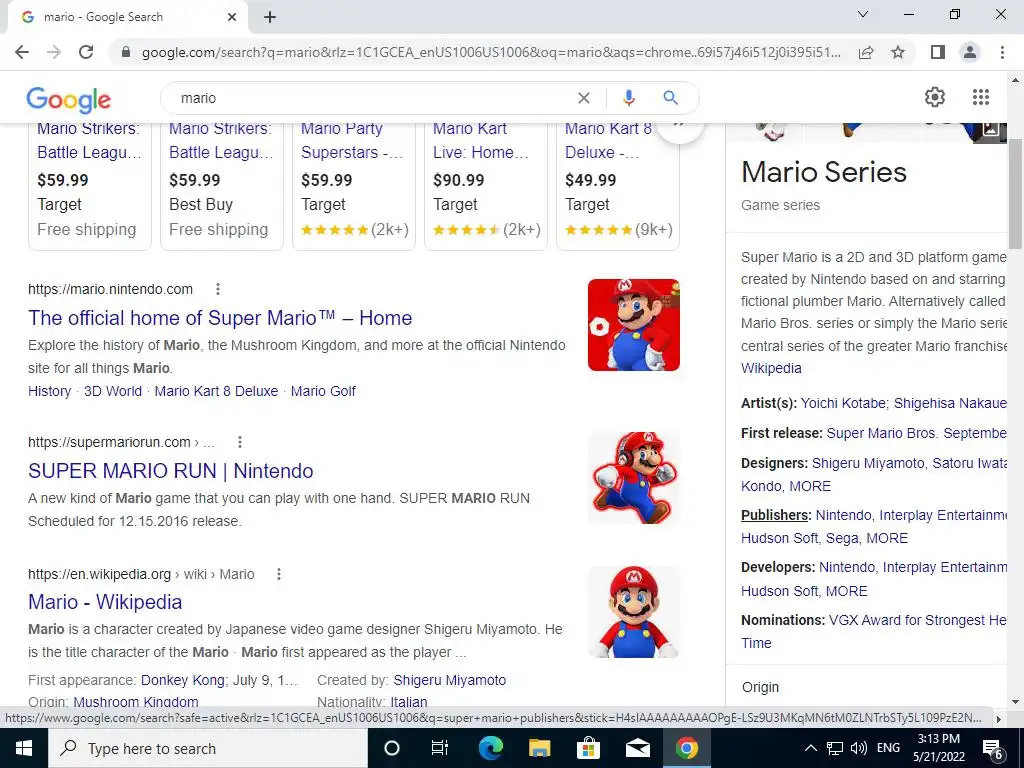Open History sitelink
The width and height of the screenshot is (1024, 768).
[50, 391]
